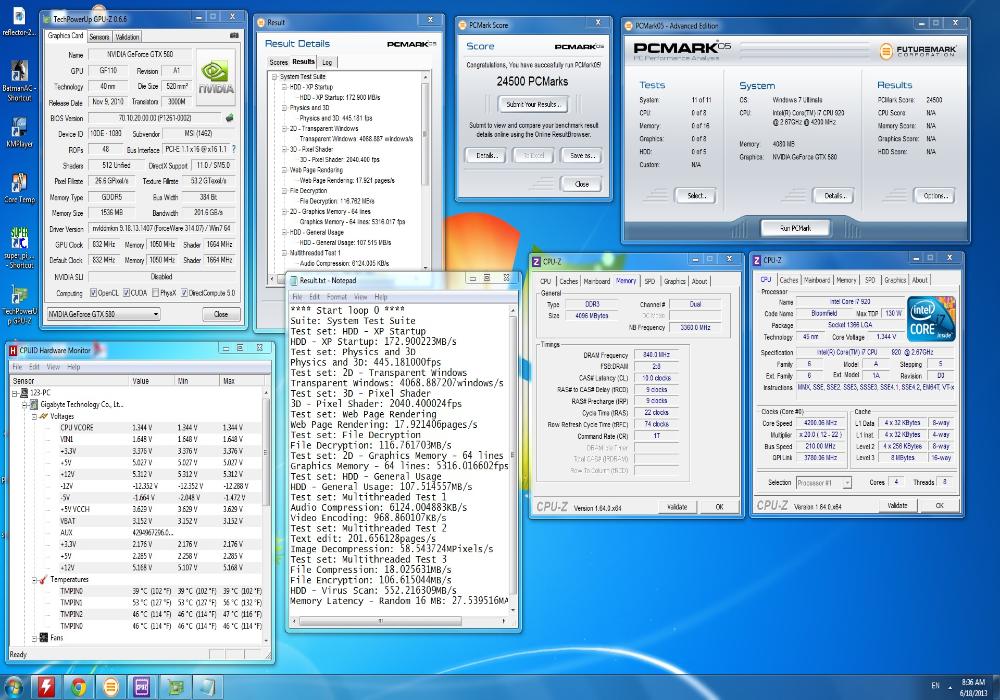Click the Select button under Tests
Viewport: 1000px width, 700px height.
point(695,196)
